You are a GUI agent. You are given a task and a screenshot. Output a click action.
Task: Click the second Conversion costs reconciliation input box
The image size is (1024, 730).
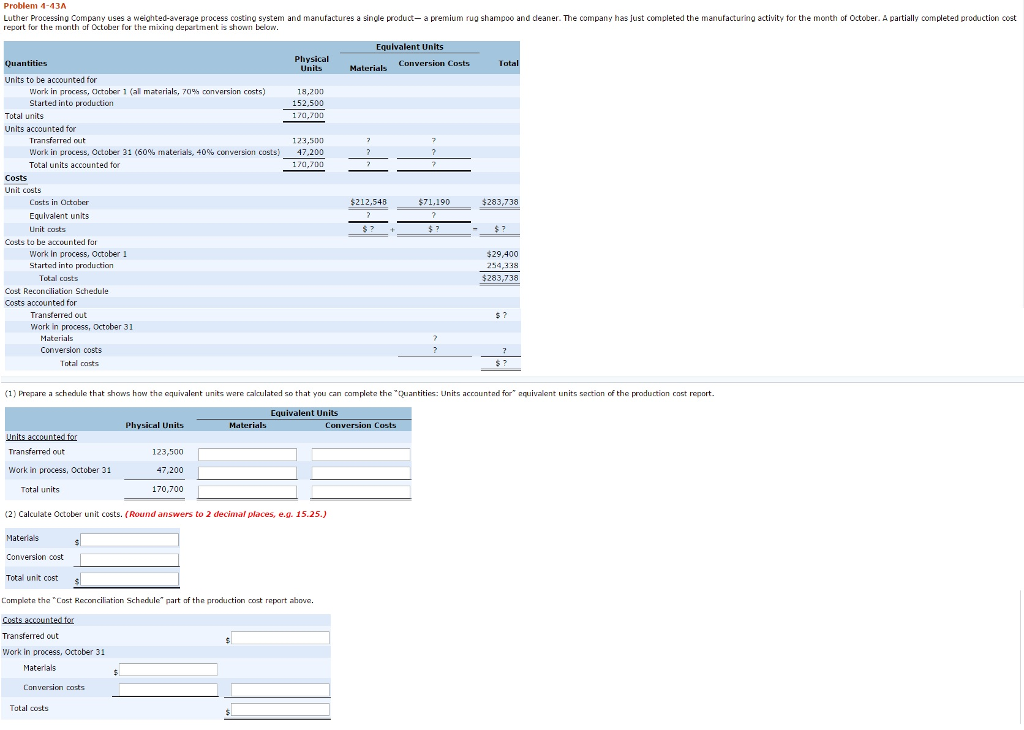coord(281,688)
